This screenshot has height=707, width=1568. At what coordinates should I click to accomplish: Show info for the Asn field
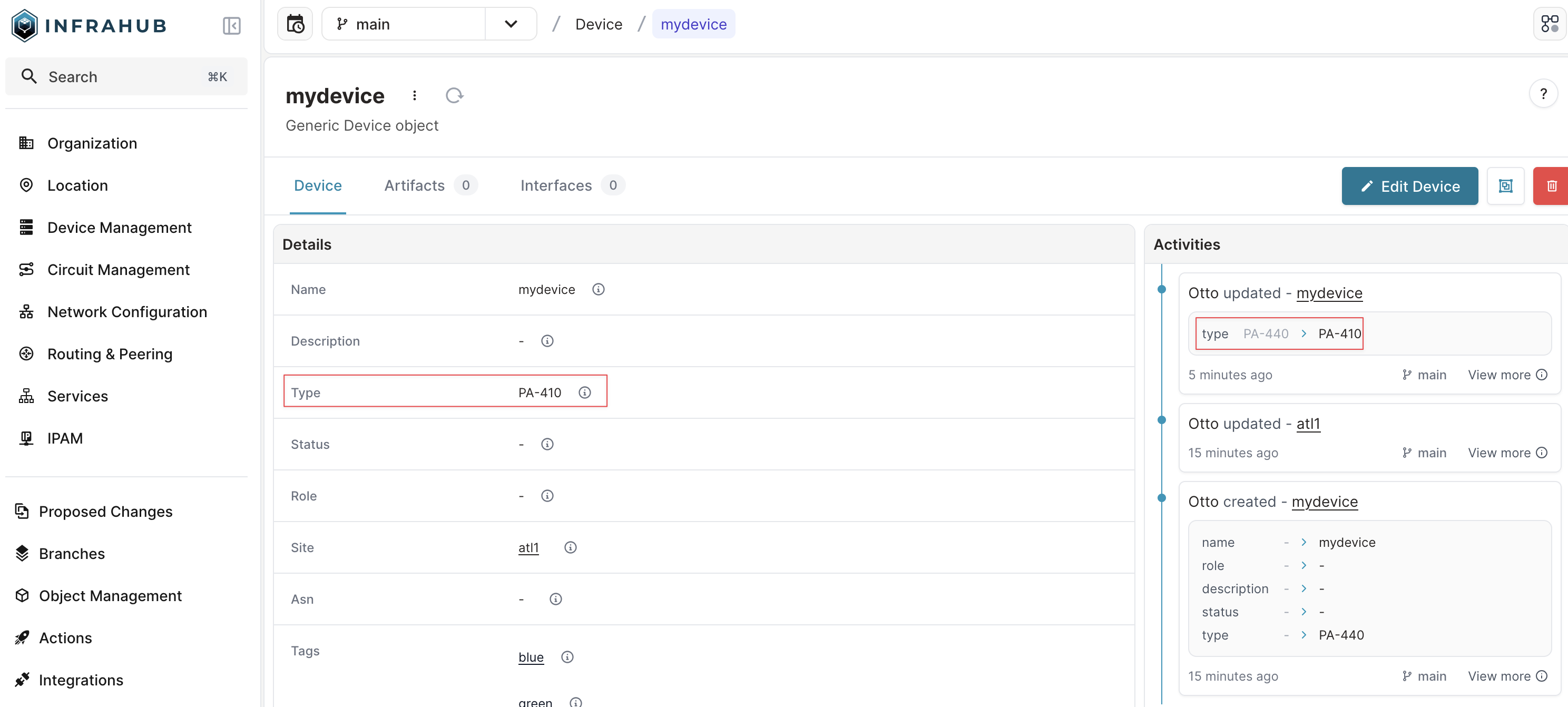click(556, 600)
